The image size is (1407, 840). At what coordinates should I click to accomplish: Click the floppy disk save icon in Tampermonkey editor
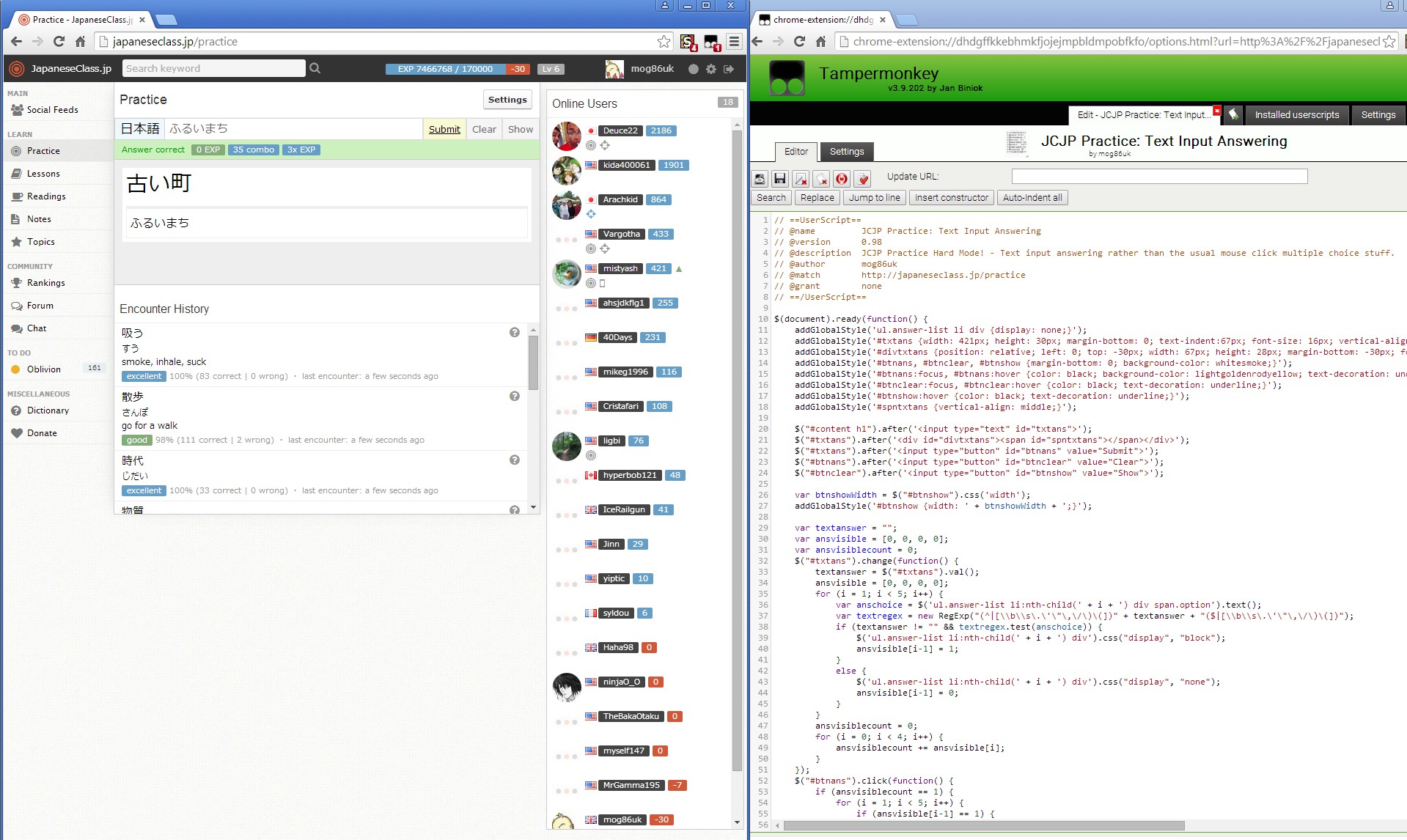[780, 178]
